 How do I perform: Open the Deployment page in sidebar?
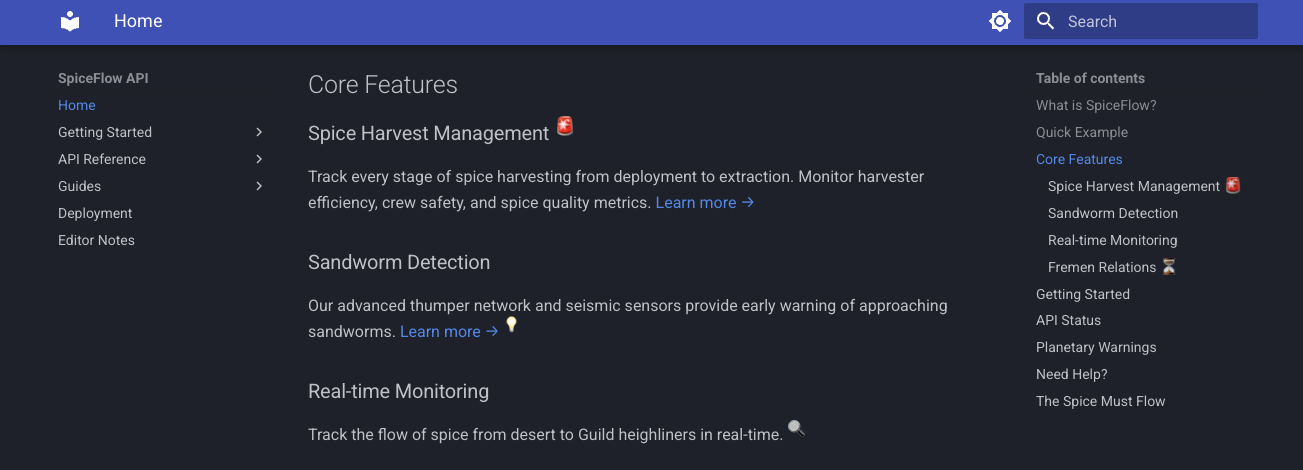pyautogui.click(x=95, y=213)
